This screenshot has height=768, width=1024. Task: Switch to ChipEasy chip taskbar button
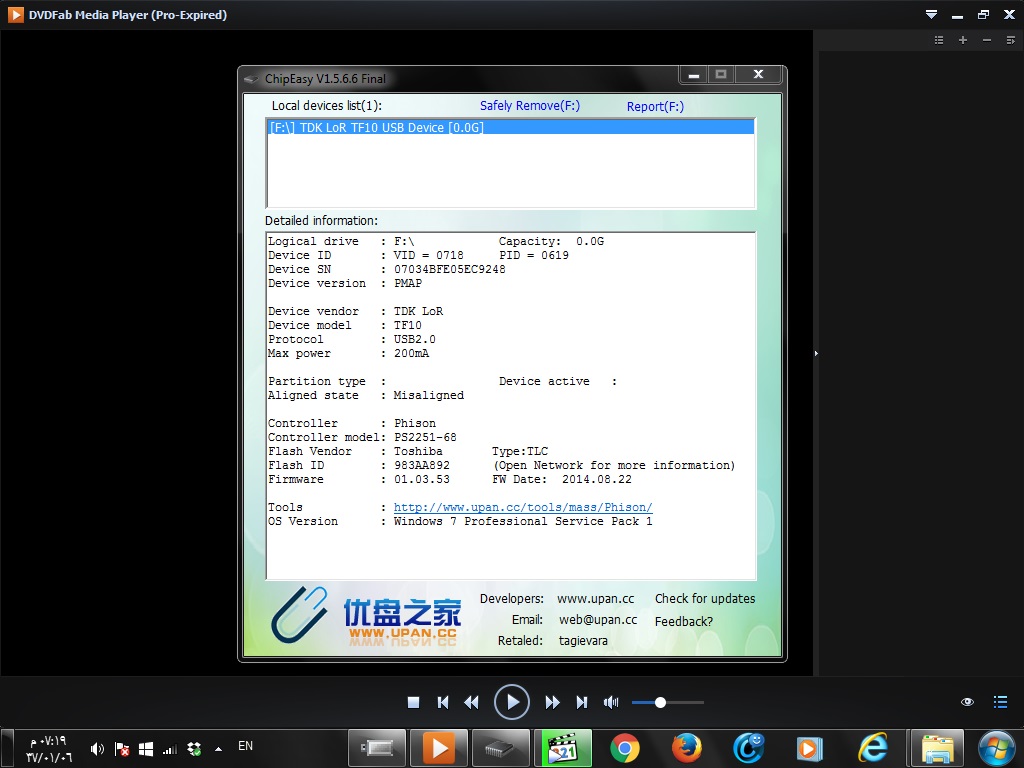pos(501,748)
